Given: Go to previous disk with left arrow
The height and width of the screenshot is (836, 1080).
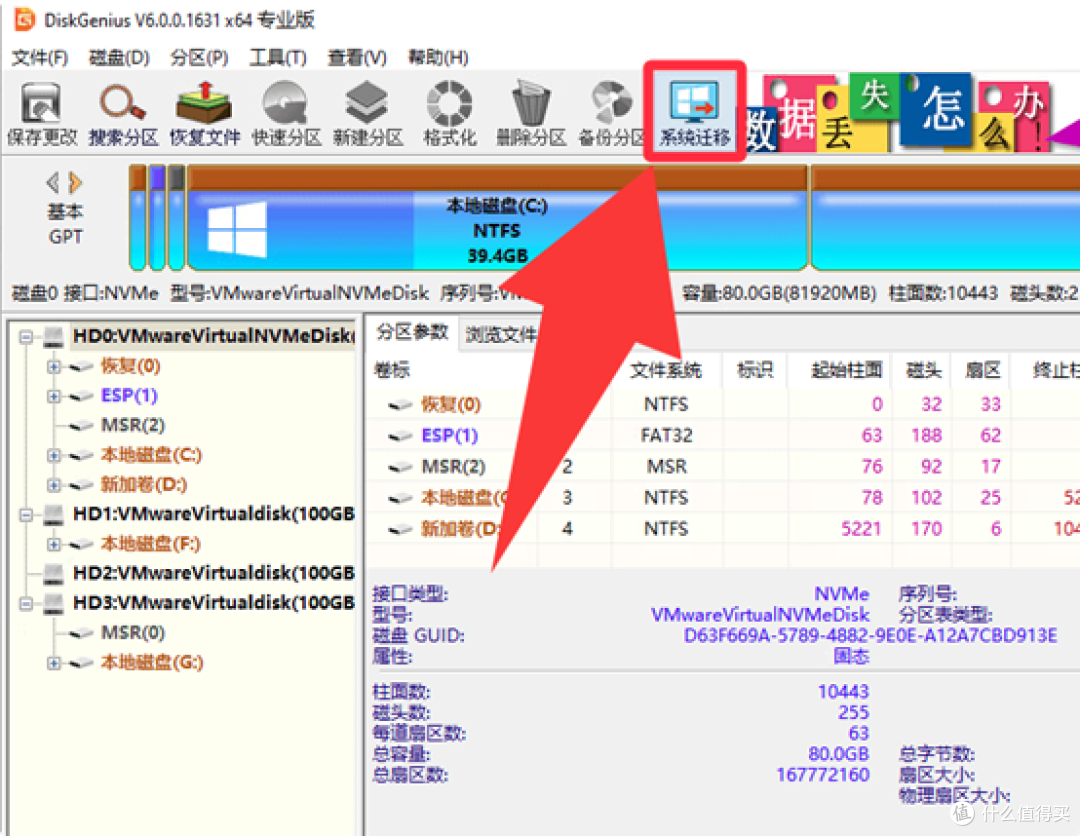Looking at the screenshot, I should coord(52,182).
